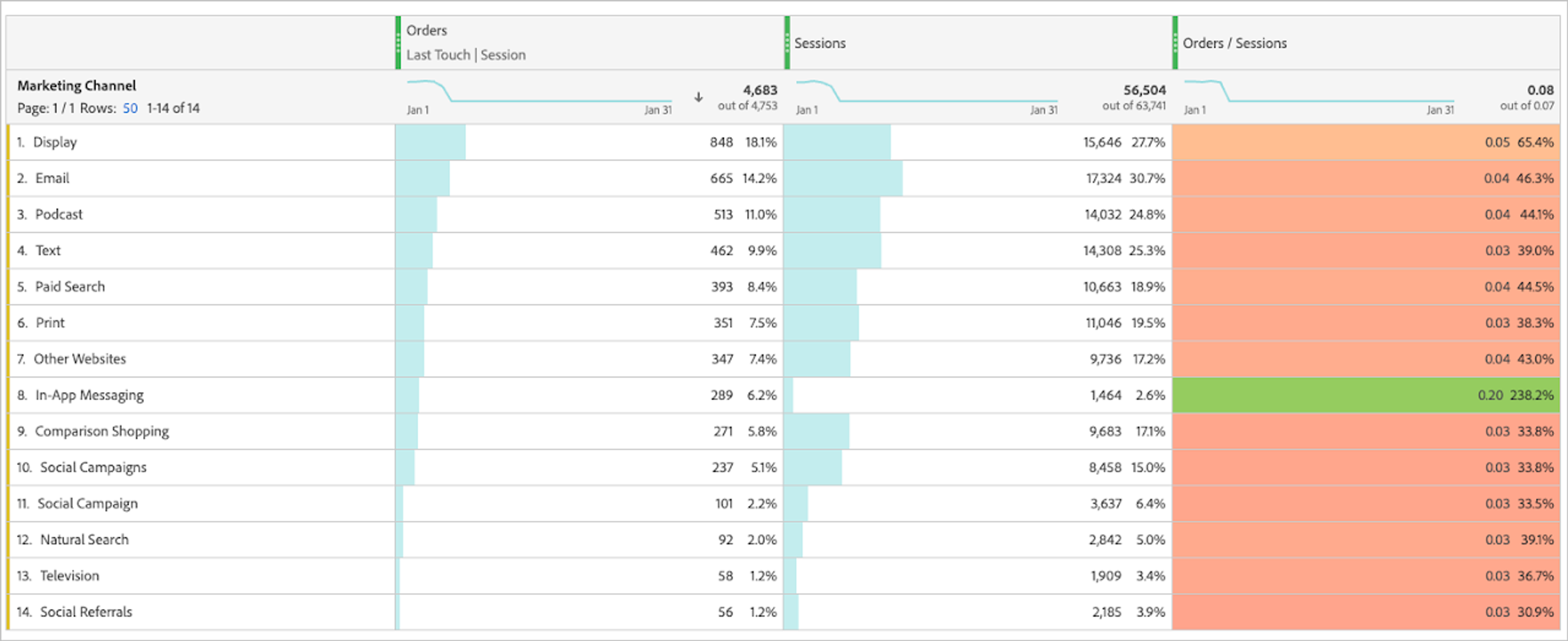This screenshot has height=641, width=1568.
Task: Open the Last Touch | Session attribution setting
Action: [466, 55]
